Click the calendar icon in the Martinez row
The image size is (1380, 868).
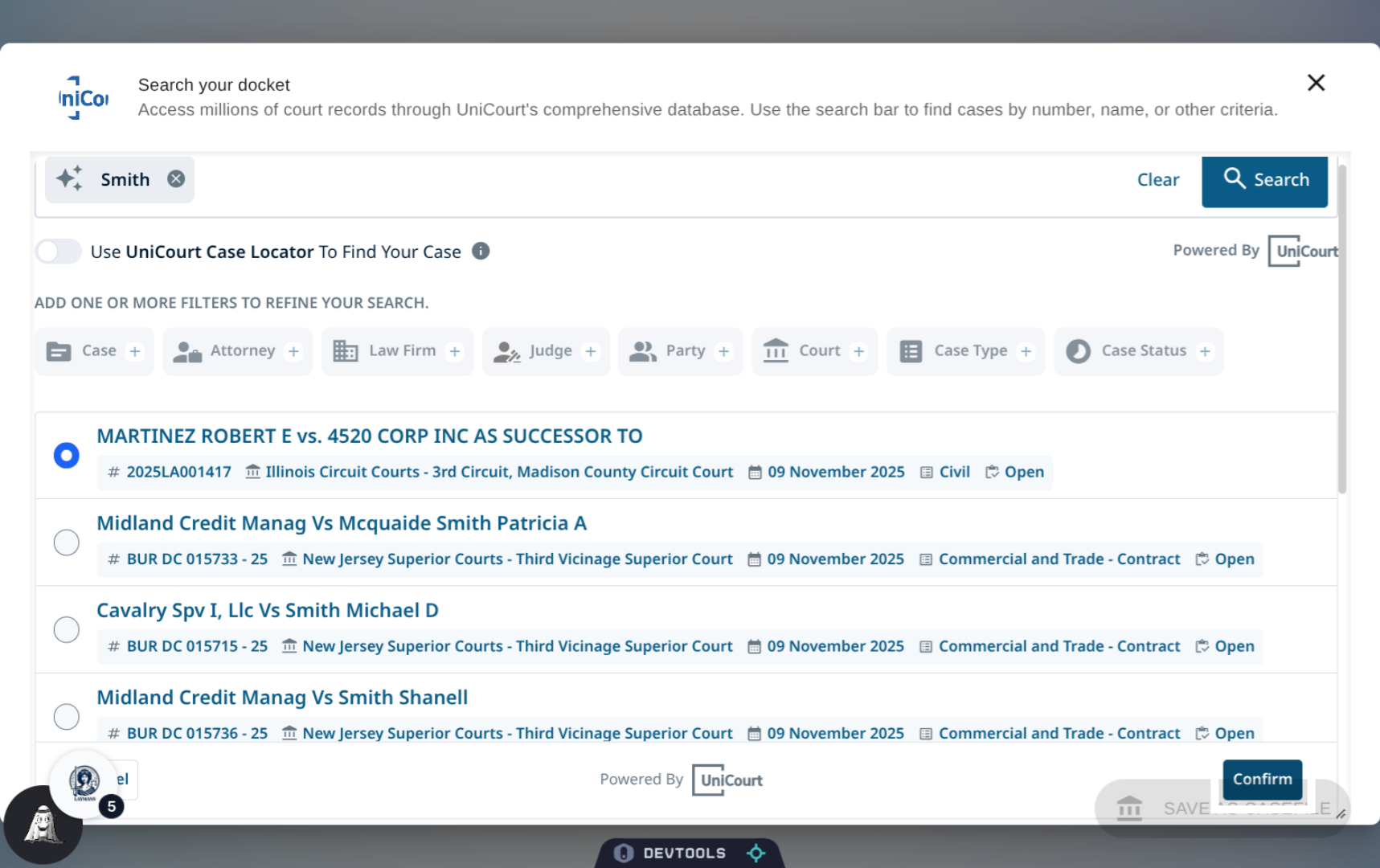coord(755,473)
